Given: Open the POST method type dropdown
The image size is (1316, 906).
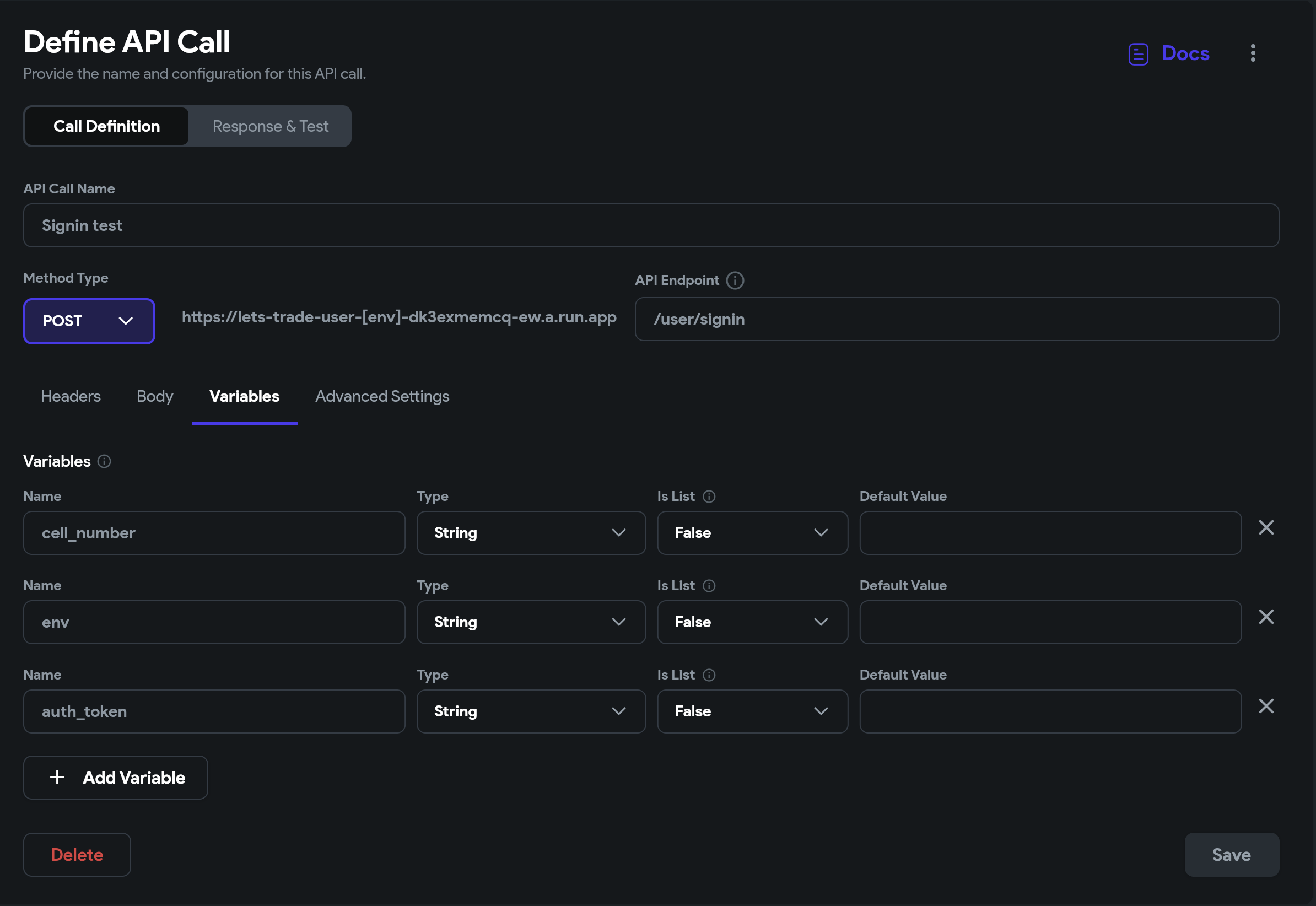Looking at the screenshot, I should pyautogui.click(x=89, y=321).
